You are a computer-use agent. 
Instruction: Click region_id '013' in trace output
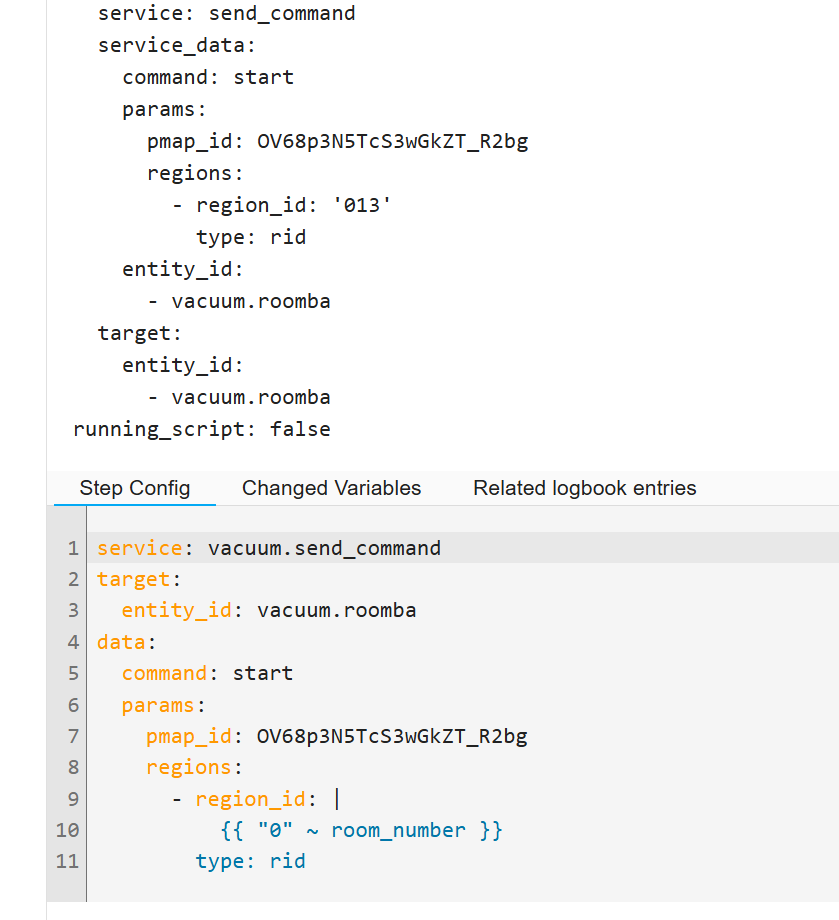[293, 205]
